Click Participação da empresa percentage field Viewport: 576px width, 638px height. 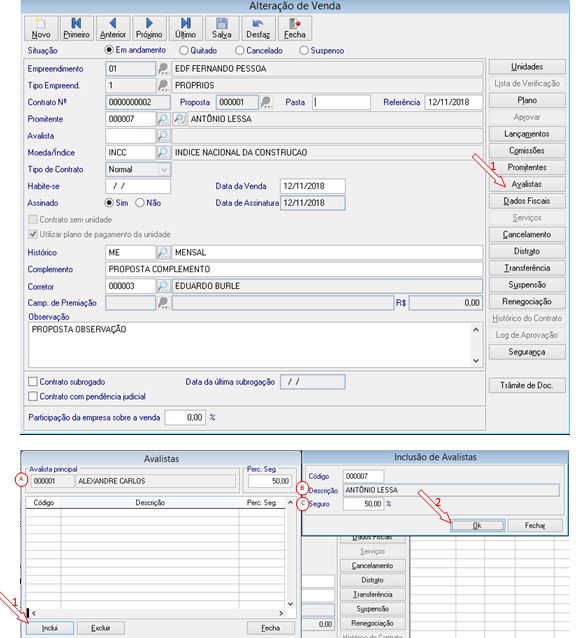click(x=185, y=417)
